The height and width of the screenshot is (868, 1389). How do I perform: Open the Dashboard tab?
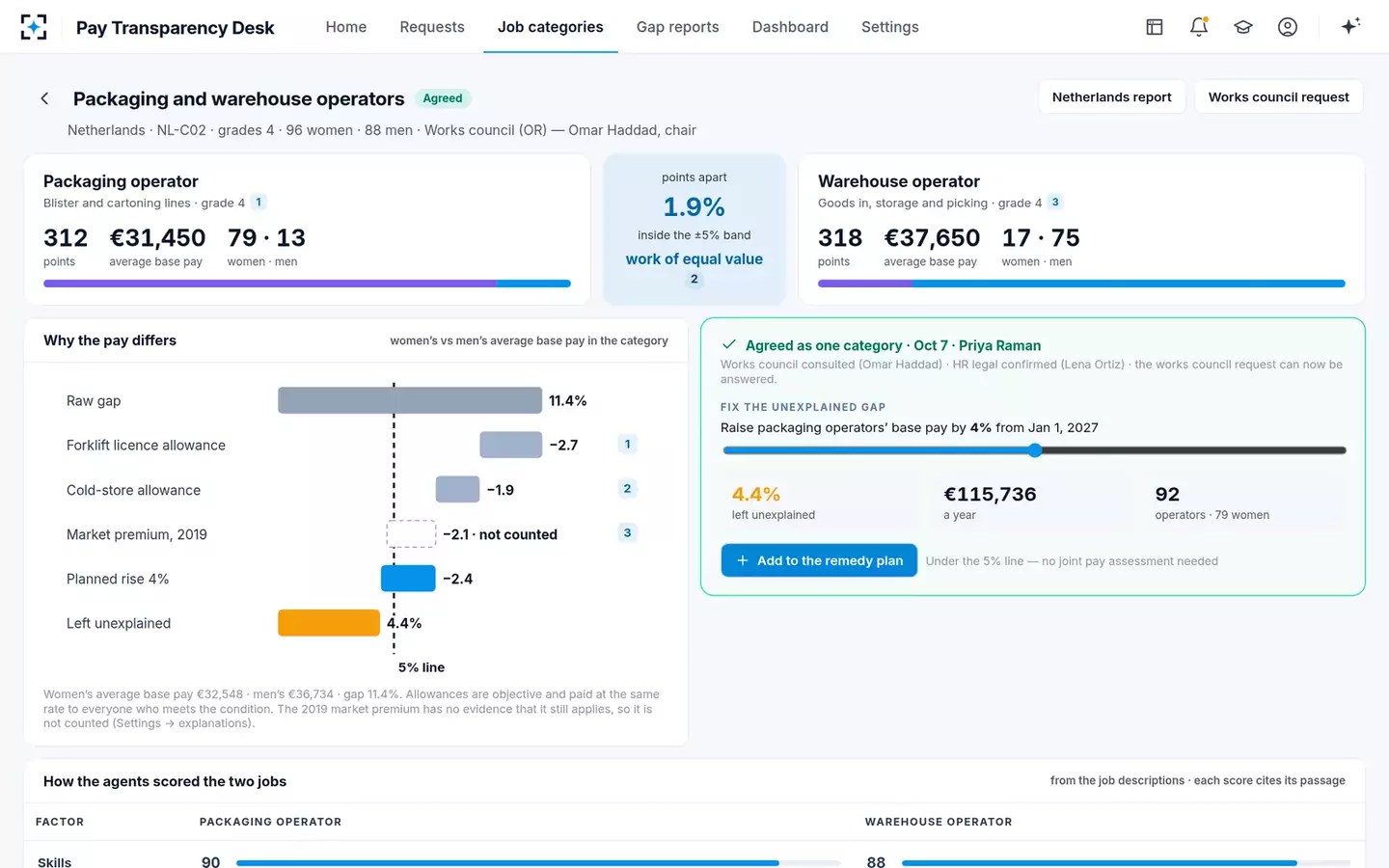click(x=790, y=27)
